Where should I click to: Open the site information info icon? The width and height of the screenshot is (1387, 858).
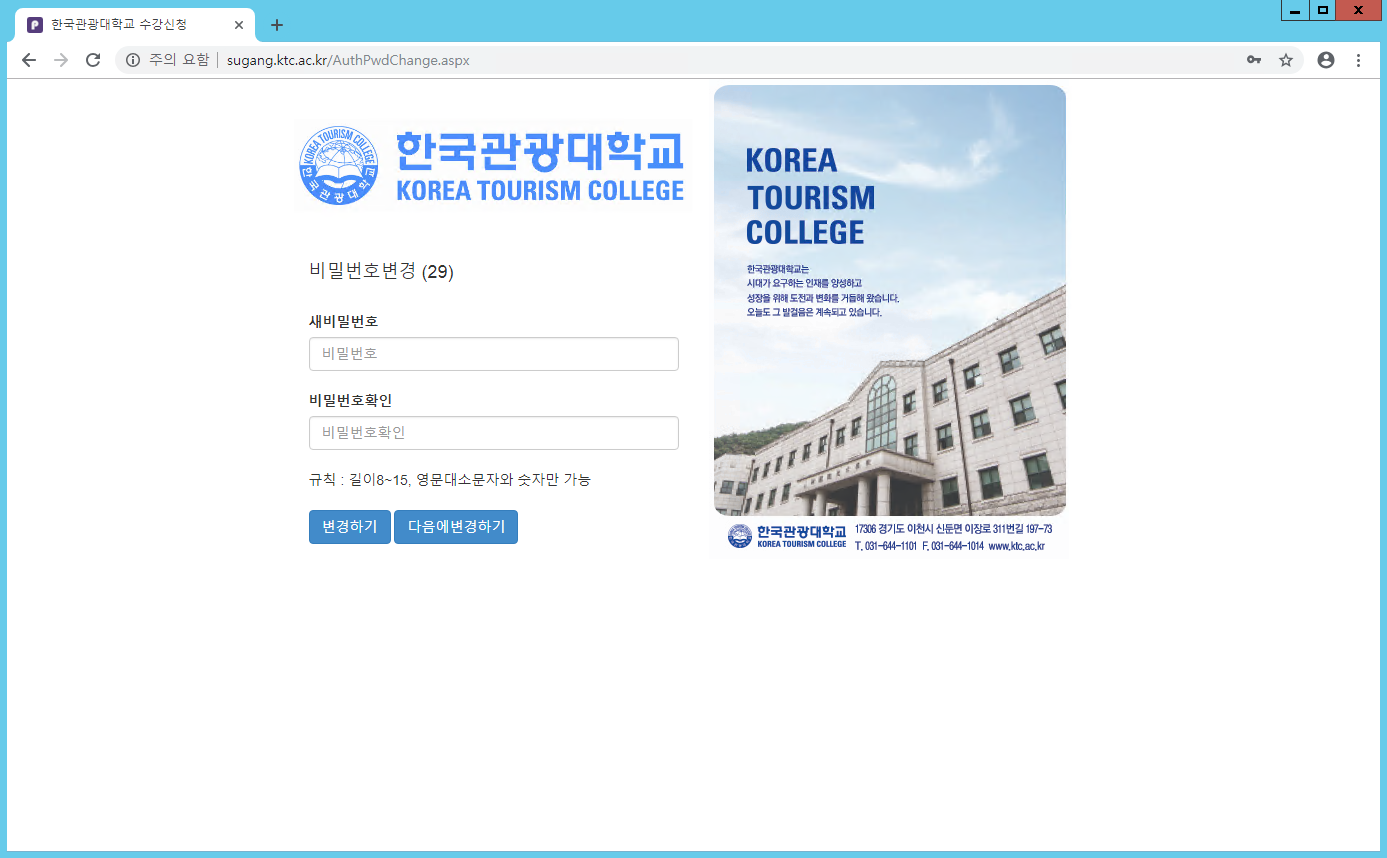tap(133, 59)
